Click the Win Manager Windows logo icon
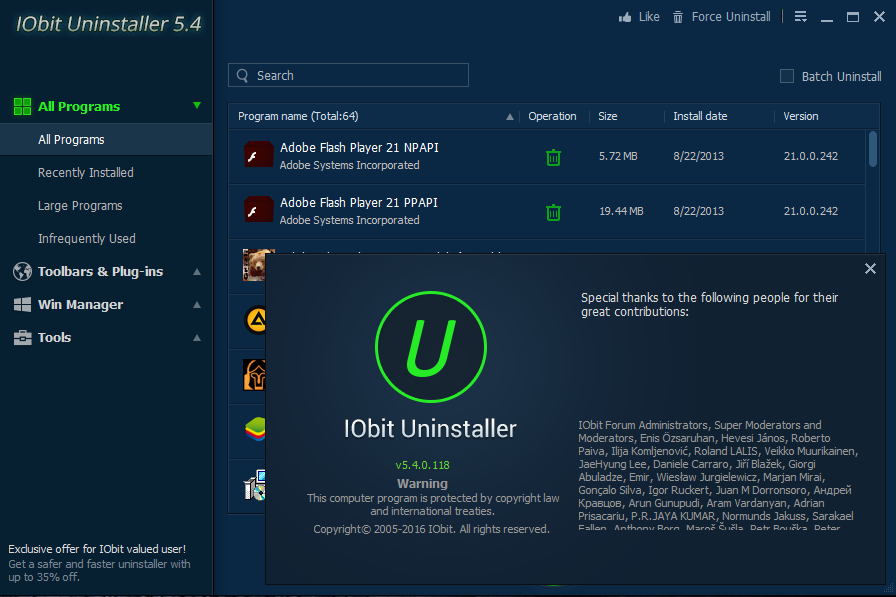896x597 pixels. (x=22, y=304)
